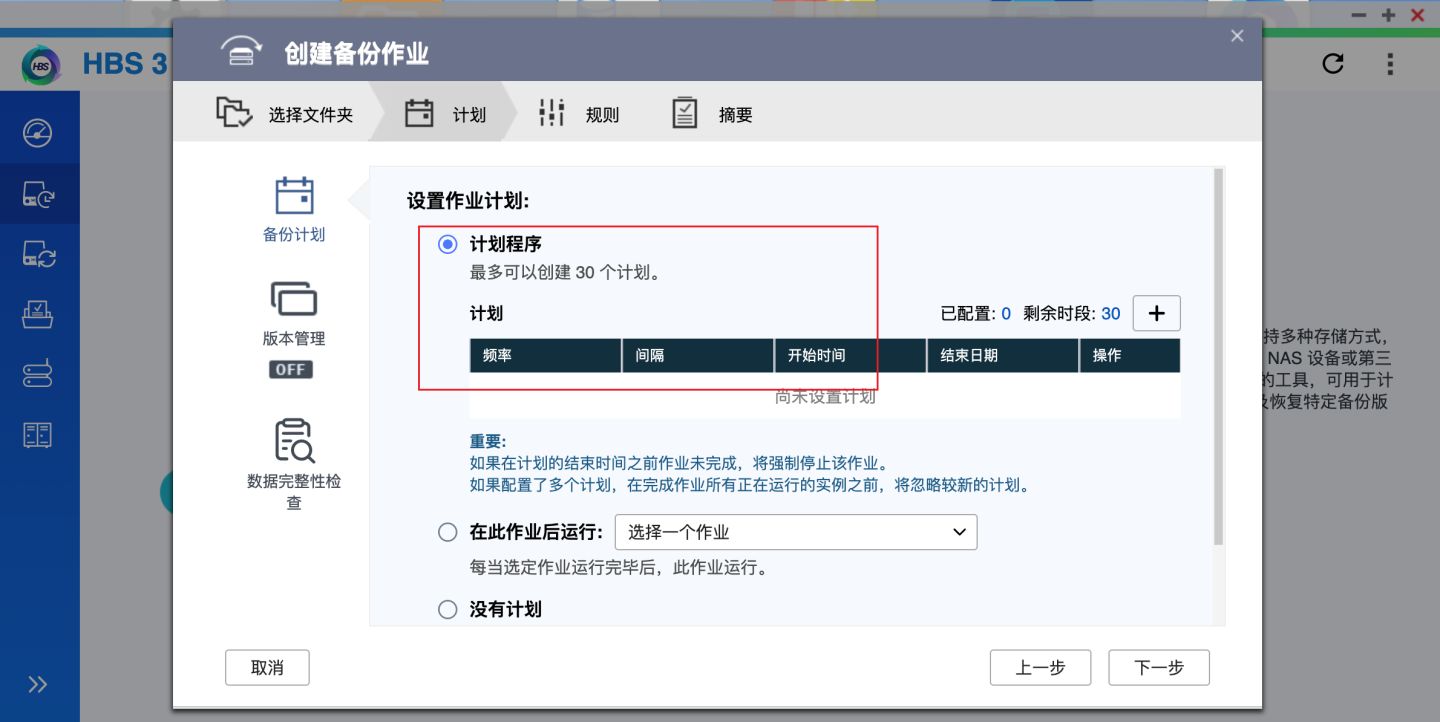This screenshot has width=1440, height=722.
Task: Enable the 版本管理 OFF toggle
Action: [291, 369]
